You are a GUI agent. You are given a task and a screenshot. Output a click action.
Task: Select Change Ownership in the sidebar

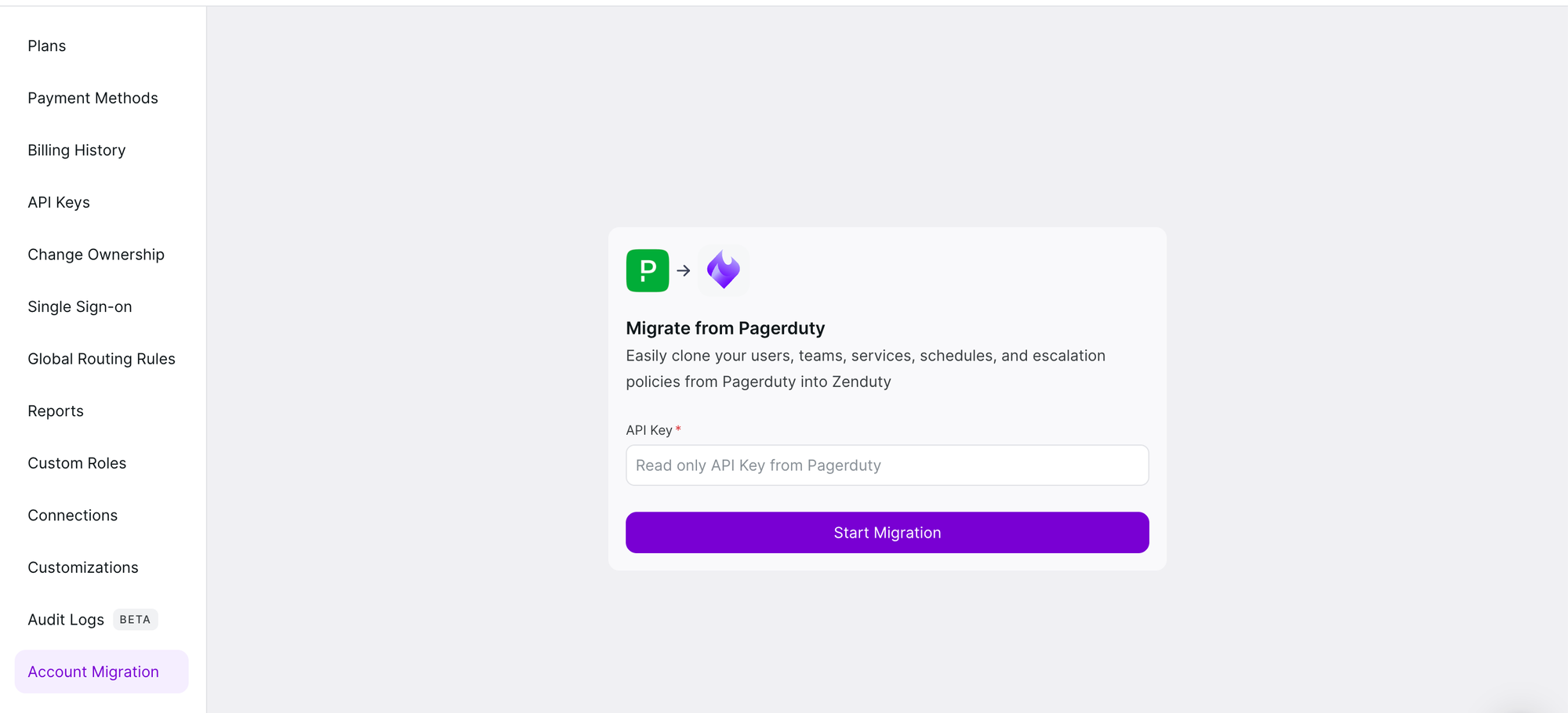[x=96, y=255]
